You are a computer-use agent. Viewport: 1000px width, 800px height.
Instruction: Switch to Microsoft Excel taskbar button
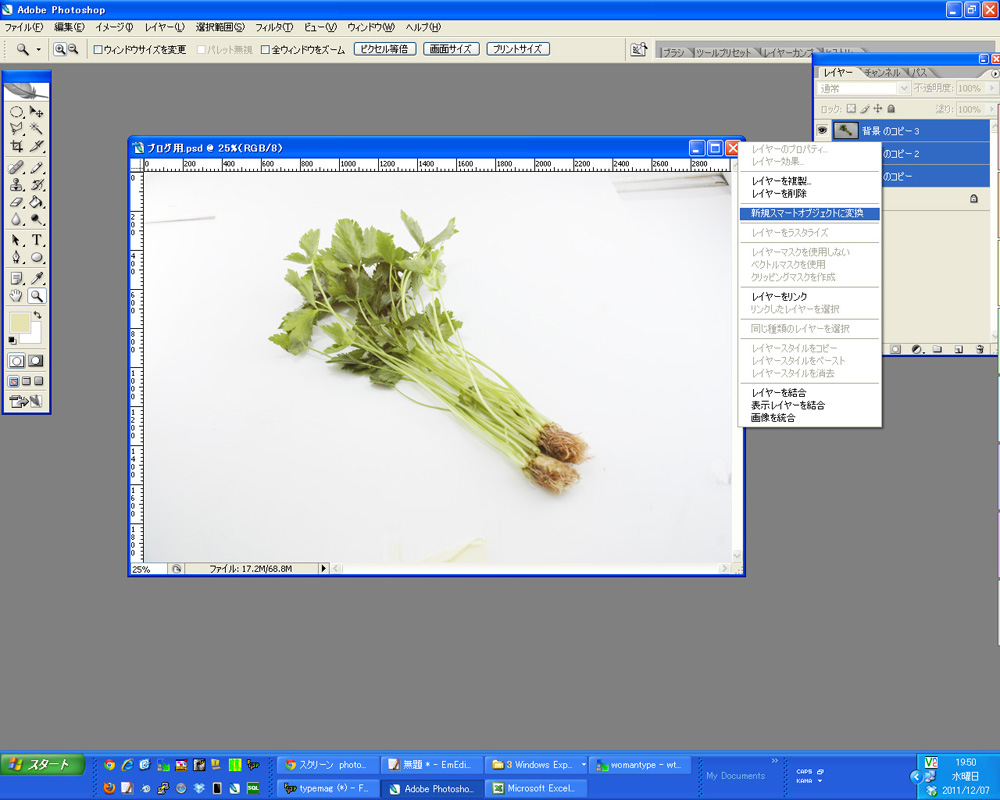click(538, 789)
